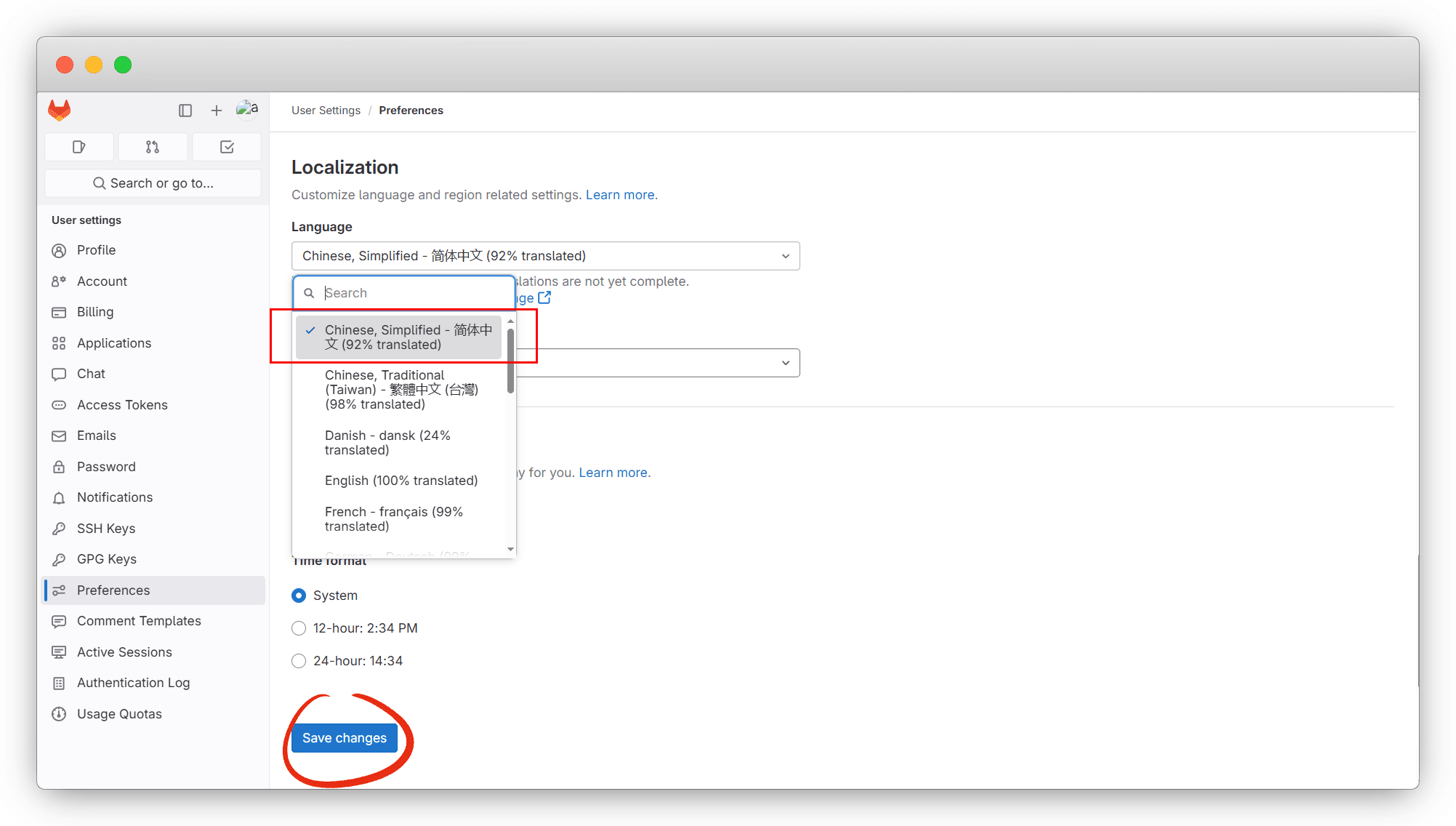Click external link icon beside language text
This screenshot has width=1456, height=826.
pyautogui.click(x=544, y=297)
